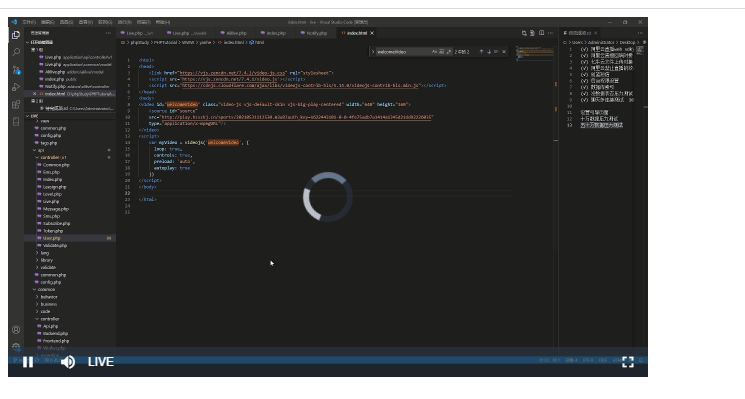Toggle Find in Selection in find widget
745x399 pixels.
[x=496, y=51]
